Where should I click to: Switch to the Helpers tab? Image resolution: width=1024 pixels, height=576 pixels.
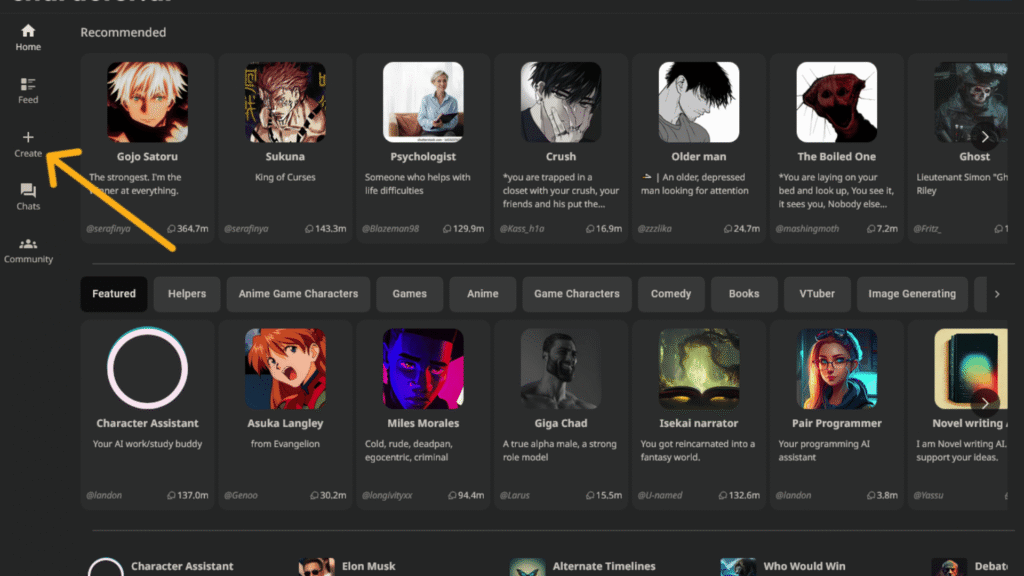[187, 294]
